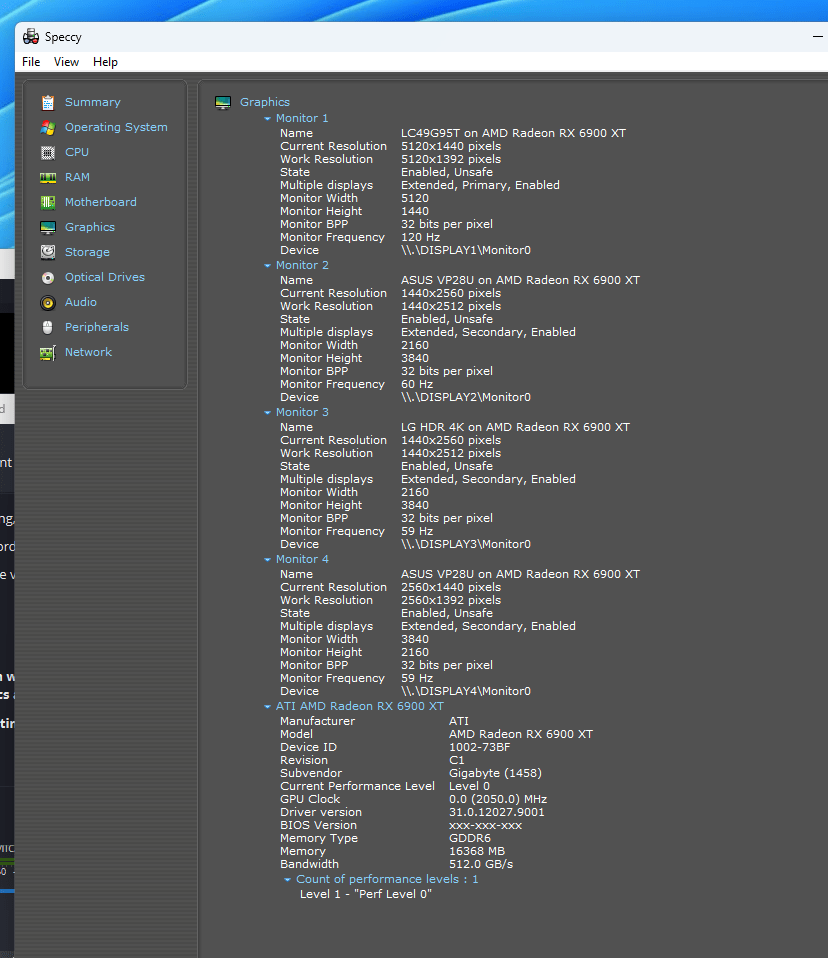Click the CPU chip icon in sidebar
Viewport: 828px width, 958px height.
coord(48,153)
